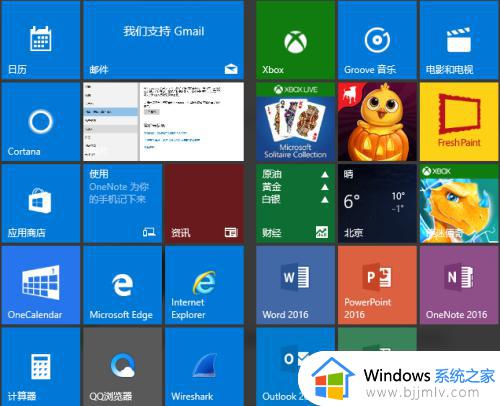Open the Outlook tile

[283, 367]
